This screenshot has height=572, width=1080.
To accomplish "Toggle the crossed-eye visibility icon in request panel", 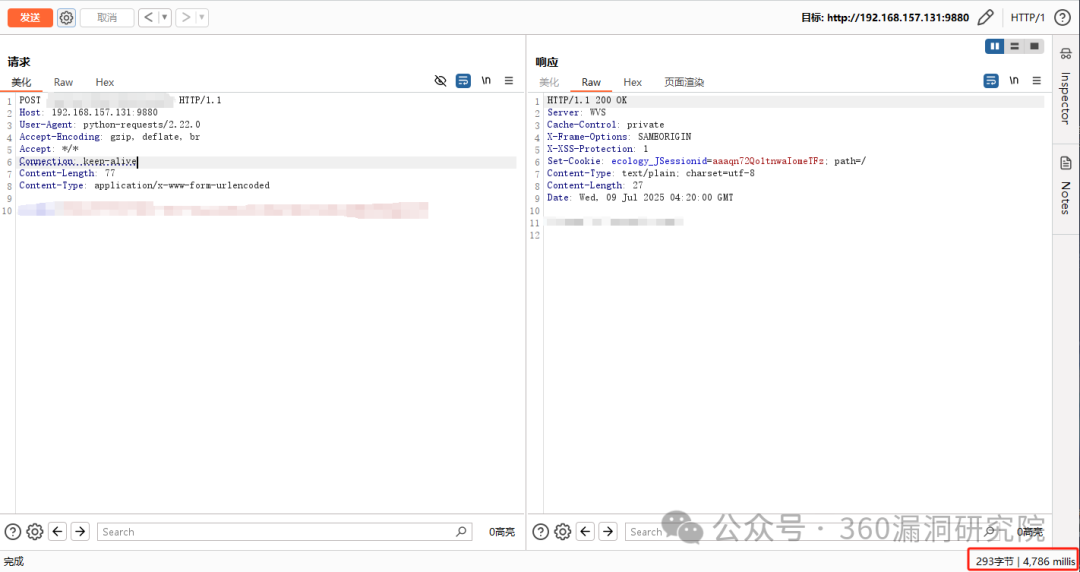I will click(440, 81).
